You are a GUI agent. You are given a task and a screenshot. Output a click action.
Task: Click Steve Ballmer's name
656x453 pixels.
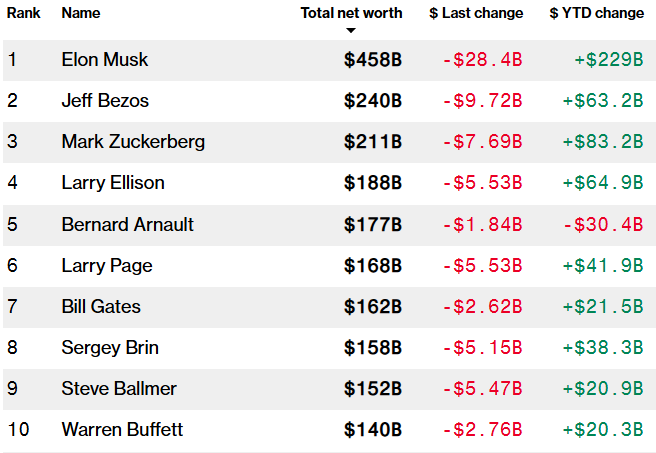tap(118, 389)
